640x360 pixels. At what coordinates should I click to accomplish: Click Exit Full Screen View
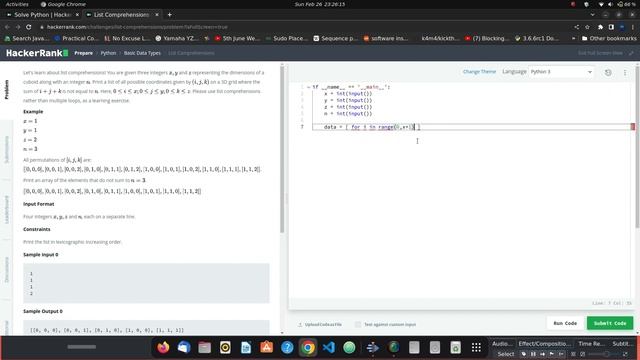pyautogui.click(x=606, y=53)
